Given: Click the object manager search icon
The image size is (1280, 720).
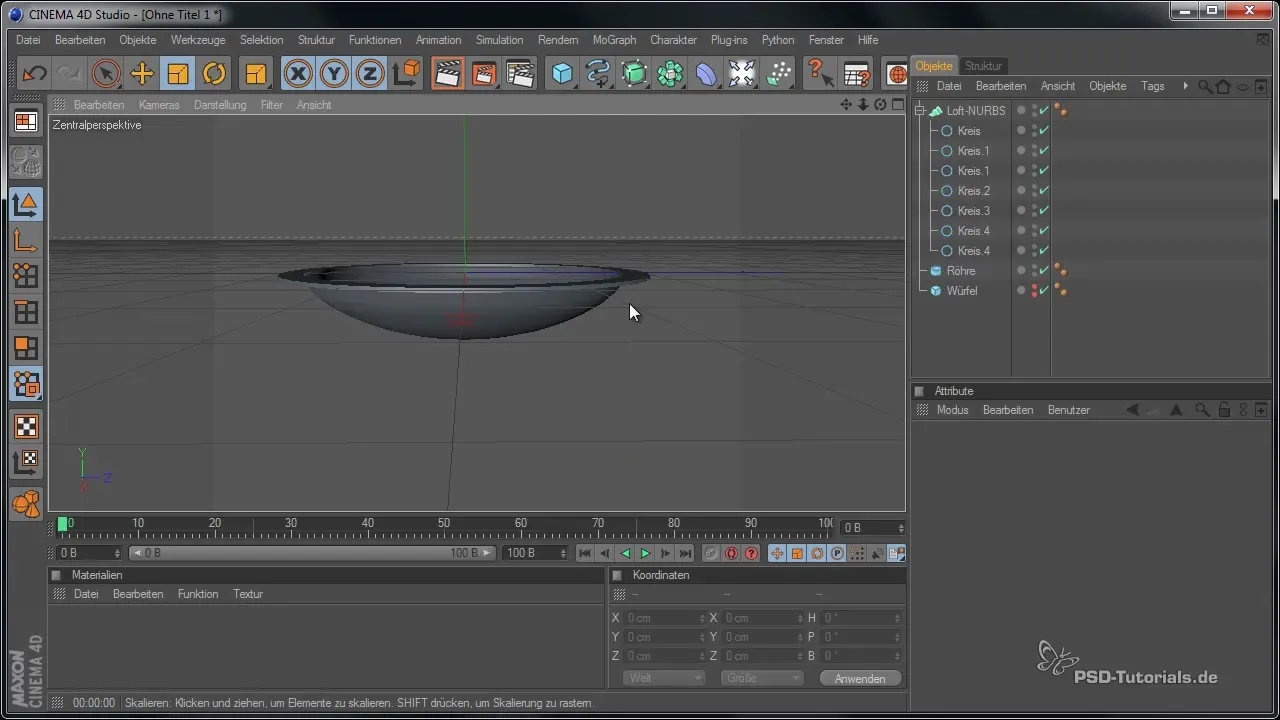Looking at the screenshot, I should tap(1204, 86).
